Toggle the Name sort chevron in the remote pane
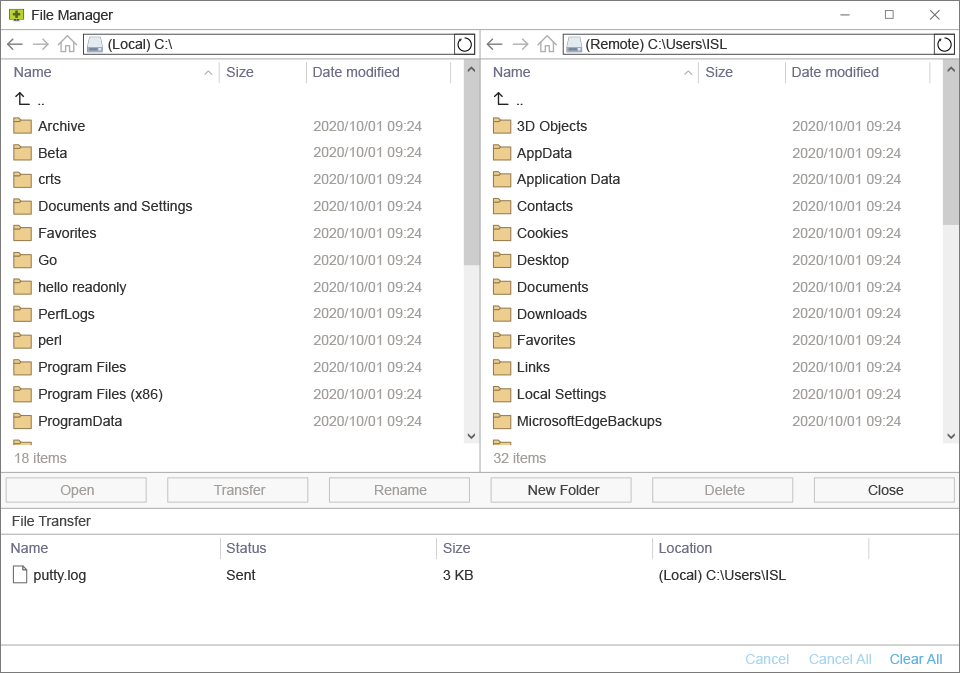The width and height of the screenshot is (960, 673). tap(687, 72)
